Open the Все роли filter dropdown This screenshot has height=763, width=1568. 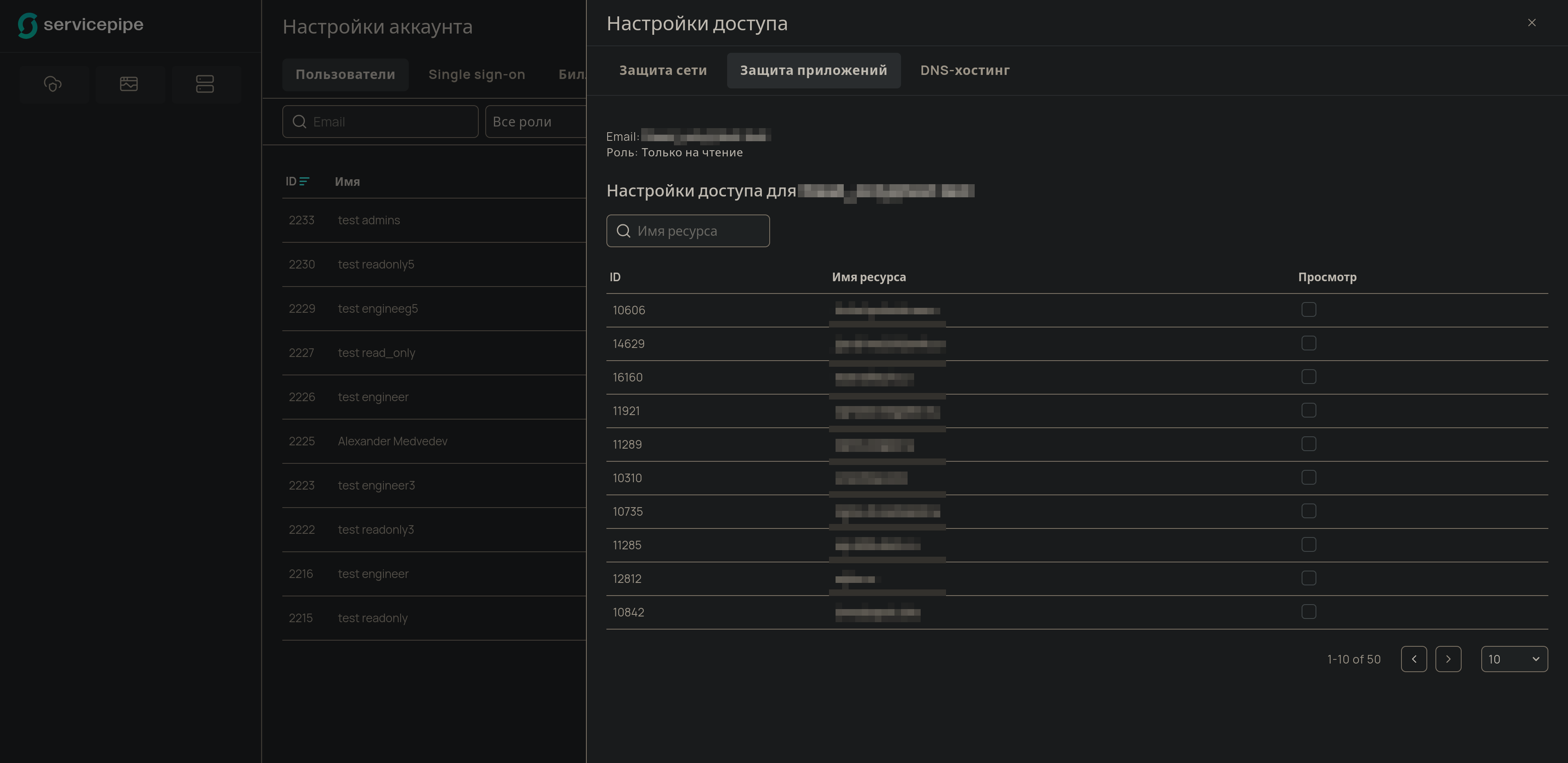536,122
